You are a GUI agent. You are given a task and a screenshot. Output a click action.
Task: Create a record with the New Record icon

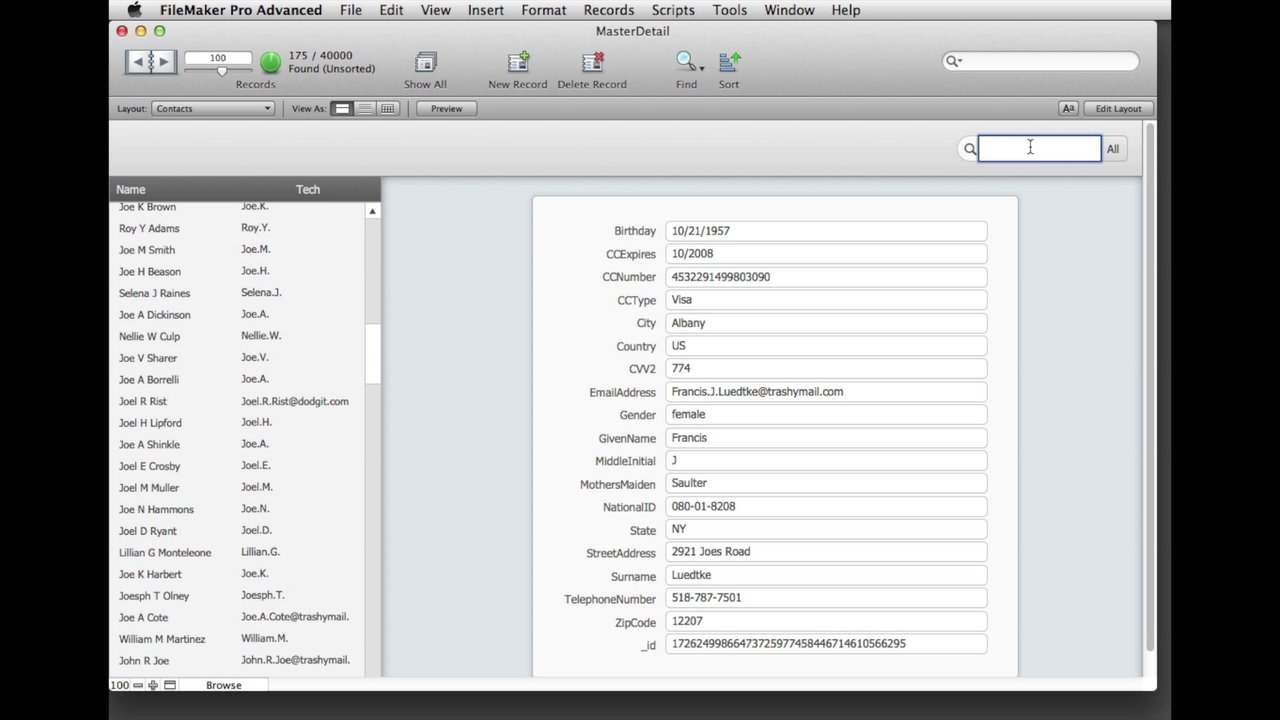[518, 62]
